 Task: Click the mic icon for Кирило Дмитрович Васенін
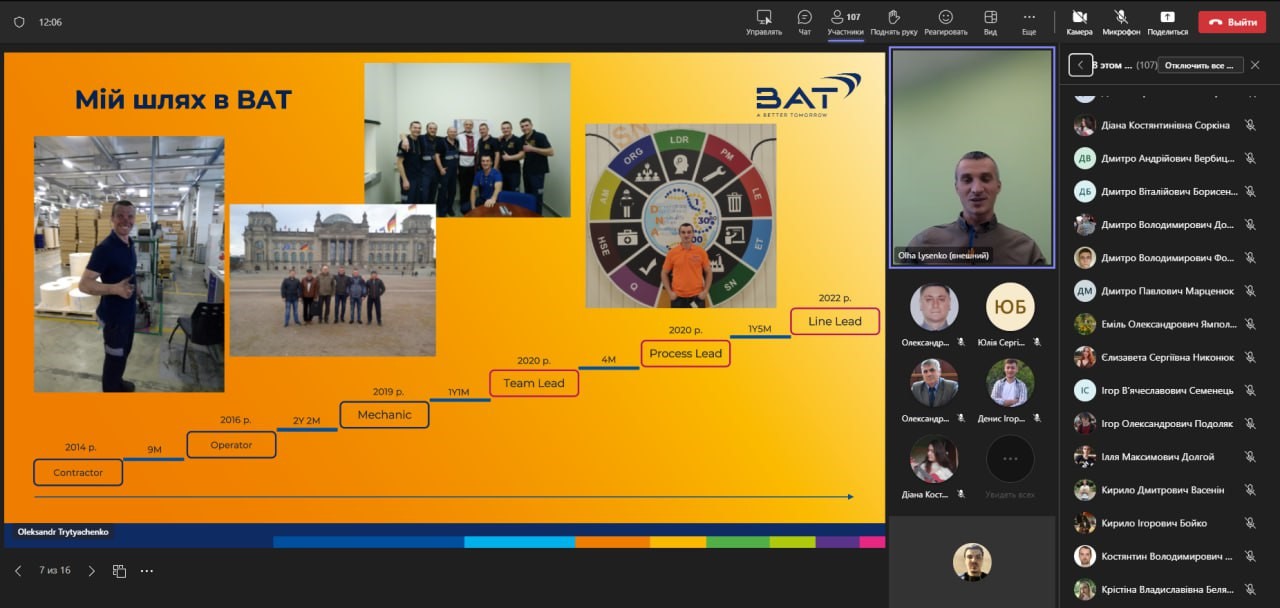click(x=1250, y=490)
